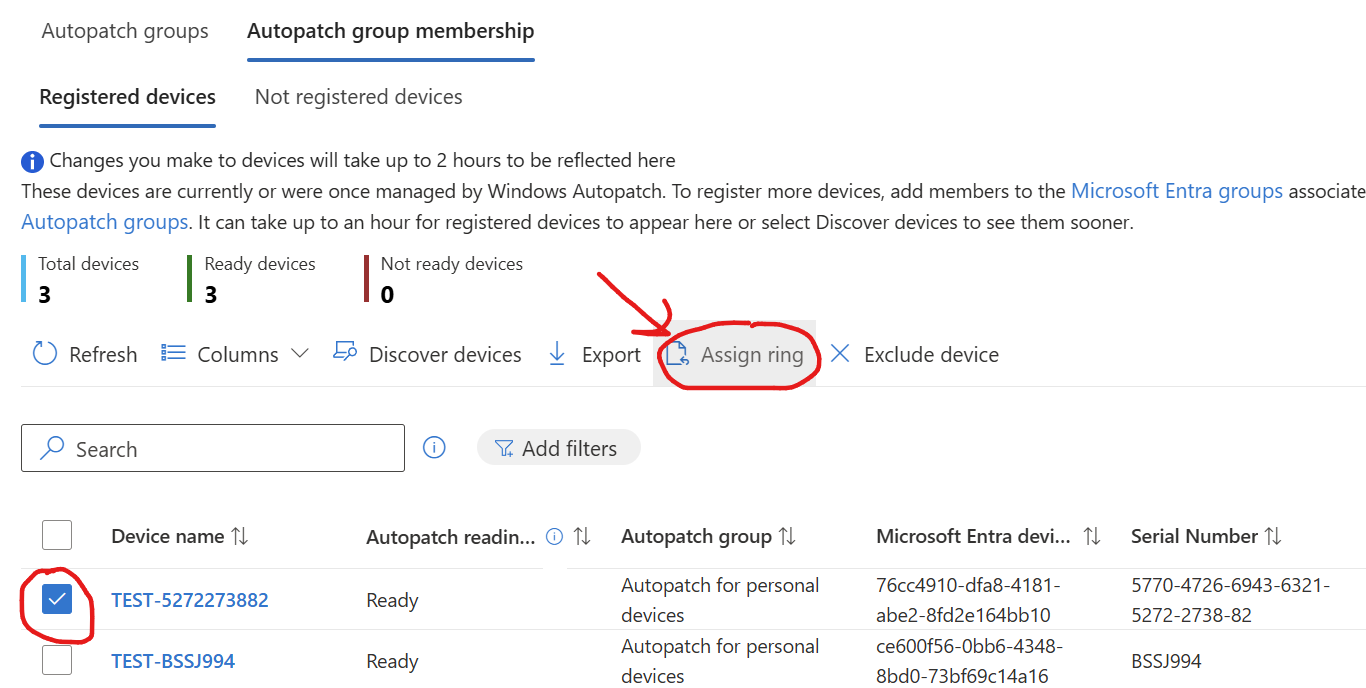Click inside the Search input field
Viewport: 1366px width, 688px height.
(213, 448)
